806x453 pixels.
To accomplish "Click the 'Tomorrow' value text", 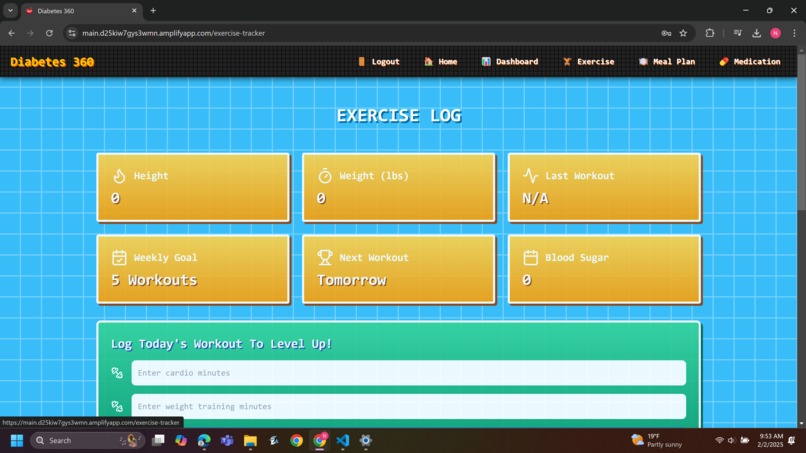I will (x=352, y=280).
